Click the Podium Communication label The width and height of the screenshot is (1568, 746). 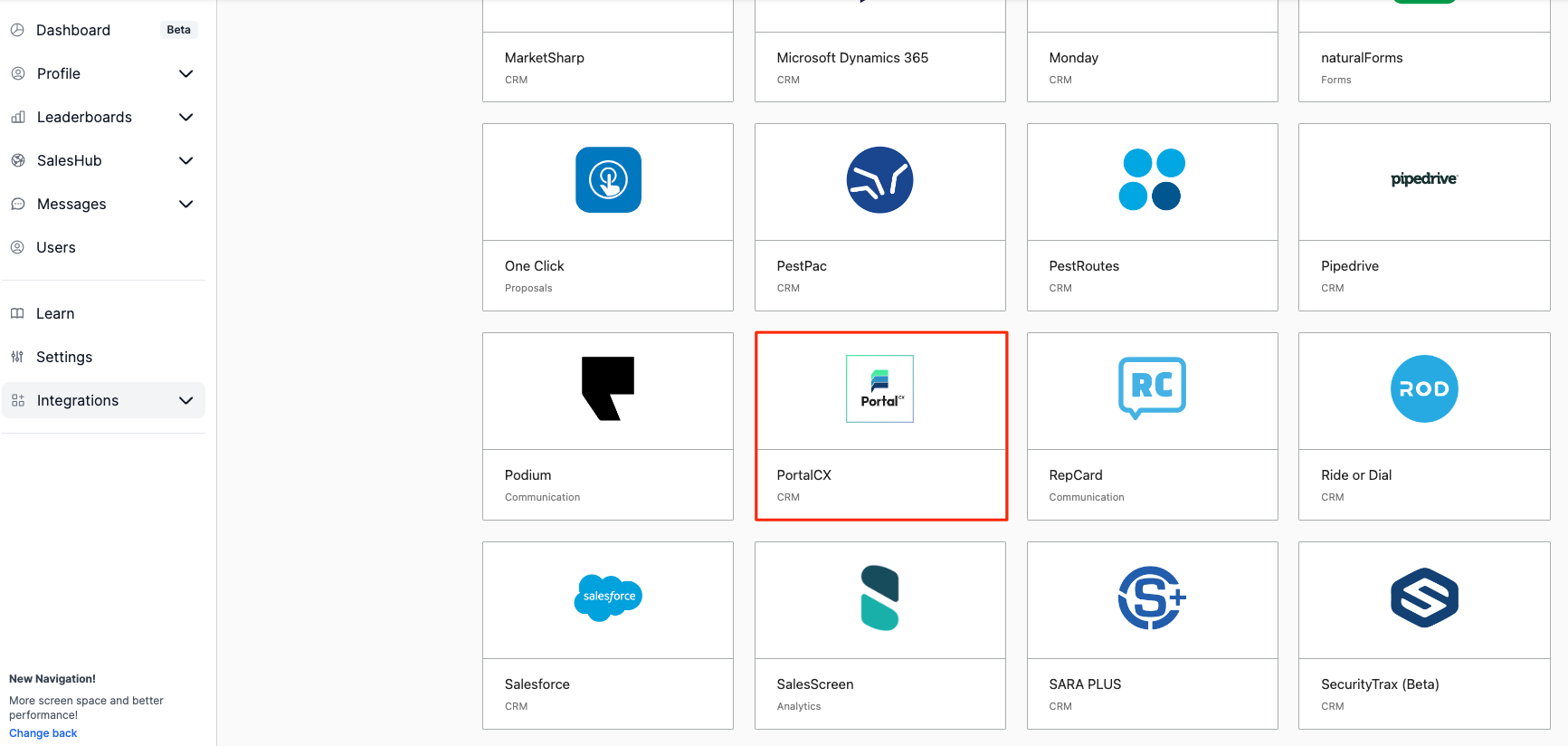pos(542,497)
